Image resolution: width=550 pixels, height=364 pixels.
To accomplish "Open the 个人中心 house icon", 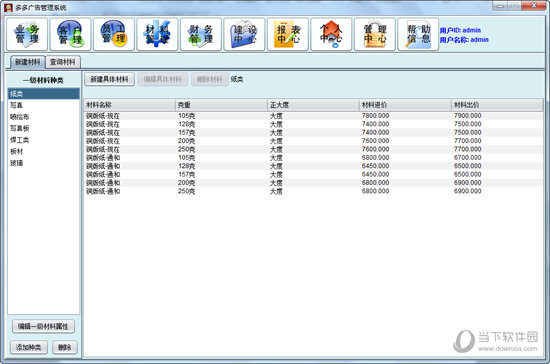I will [331, 34].
